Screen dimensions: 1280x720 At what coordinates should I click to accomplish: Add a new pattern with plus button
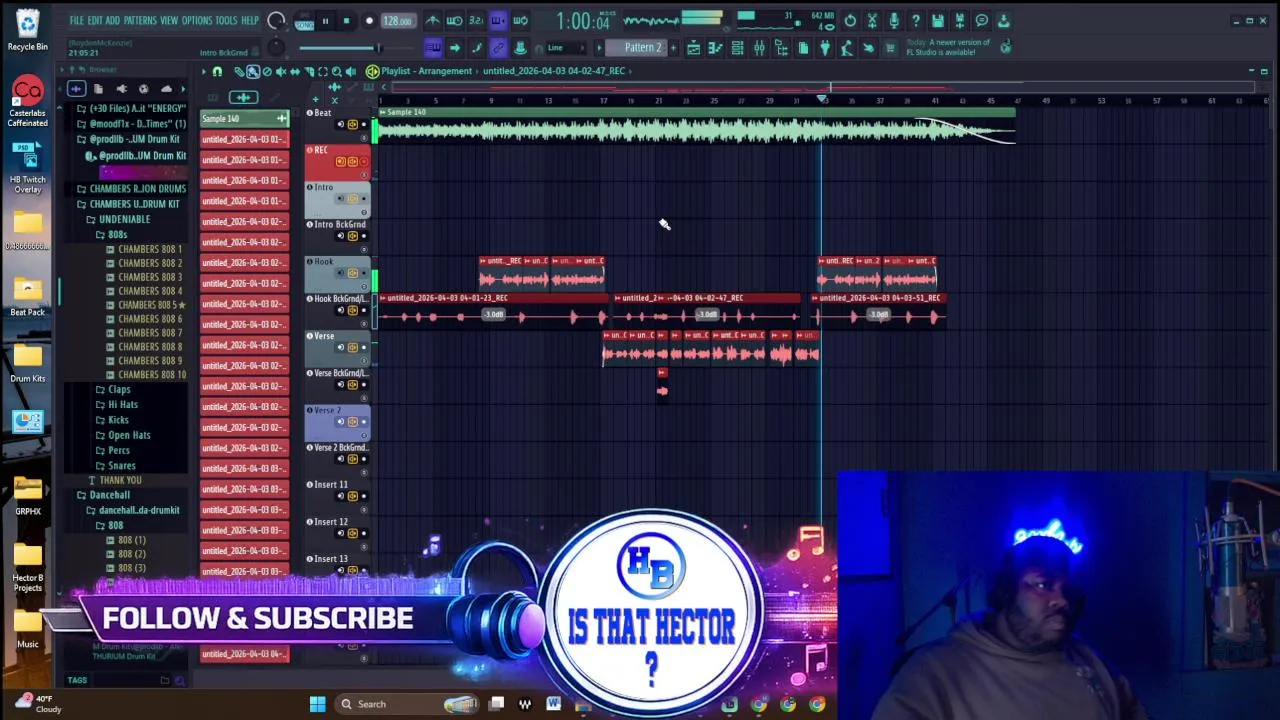click(x=674, y=47)
